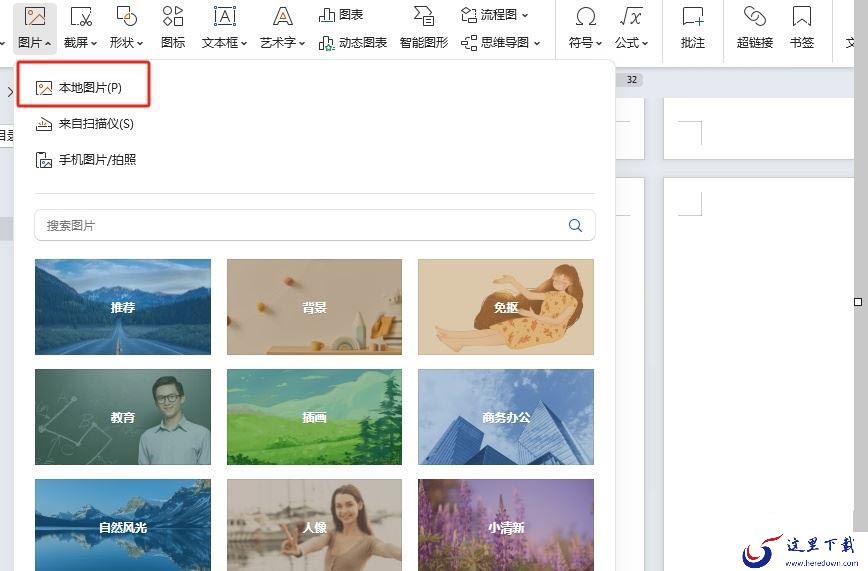
Task: Open the 智能图形 smart graphics tool
Action: [424, 27]
